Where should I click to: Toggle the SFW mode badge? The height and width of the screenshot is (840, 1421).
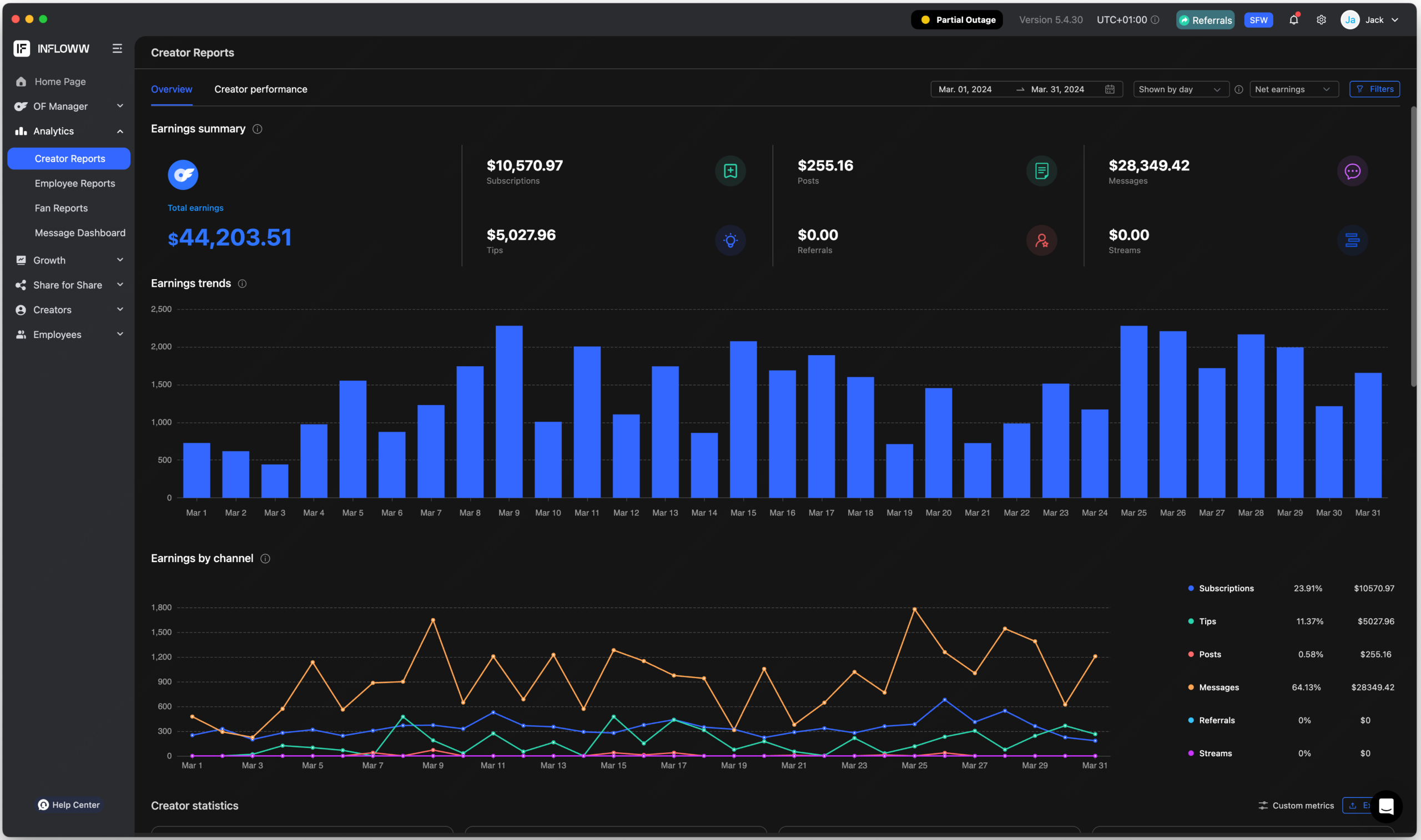[1258, 20]
